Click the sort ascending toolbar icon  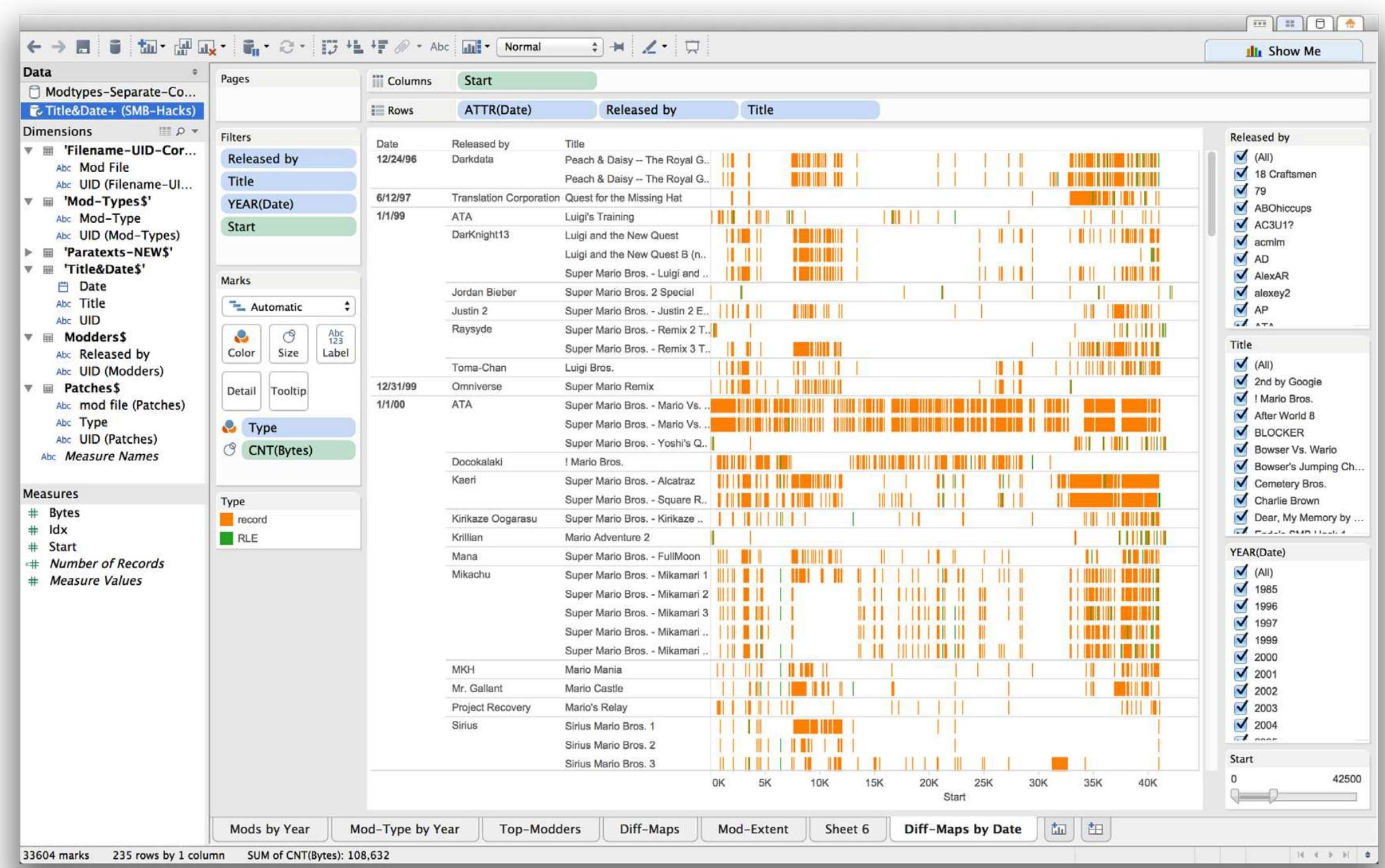[x=355, y=47]
